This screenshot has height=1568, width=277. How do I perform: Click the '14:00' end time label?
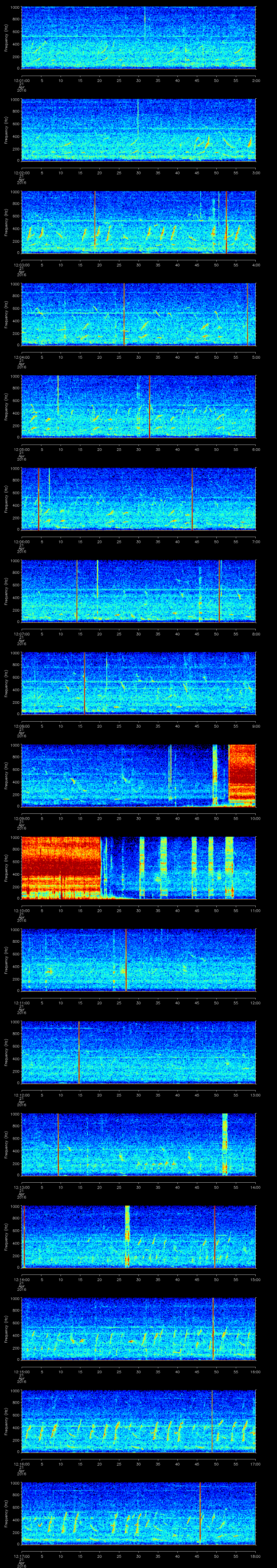coord(255,1187)
